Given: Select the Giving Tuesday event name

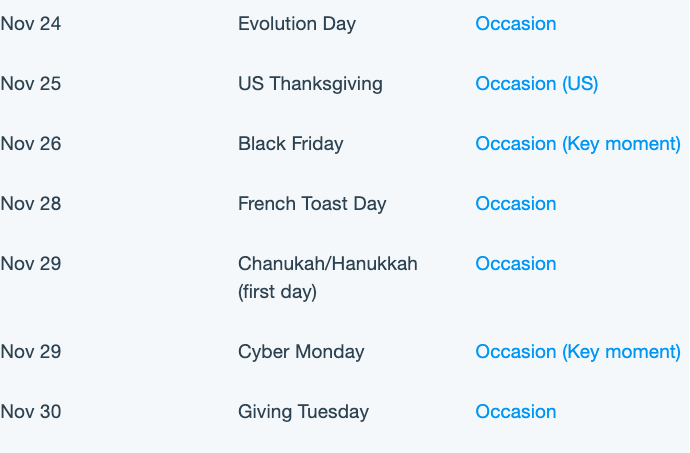Looking at the screenshot, I should [x=304, y=412].
